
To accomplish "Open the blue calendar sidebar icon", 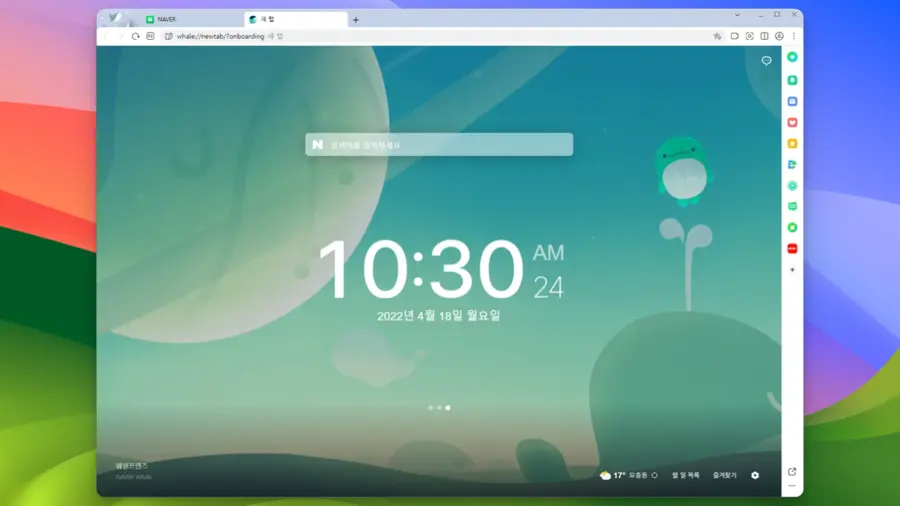I will [x=792, y=102].
